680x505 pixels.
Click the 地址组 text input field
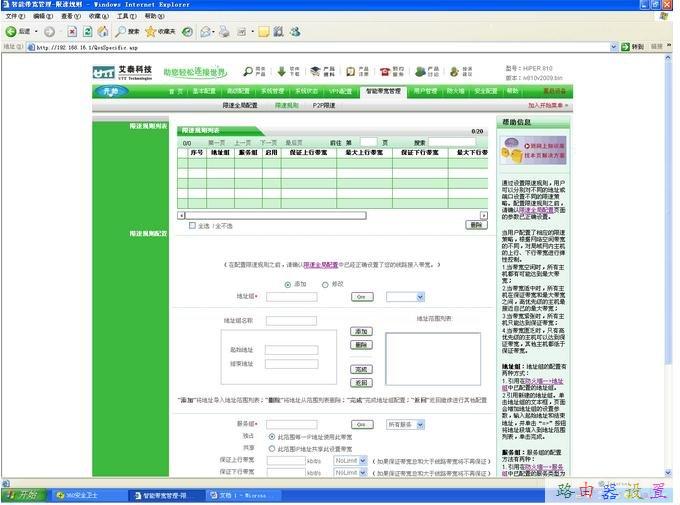click(x=291, y=297)
